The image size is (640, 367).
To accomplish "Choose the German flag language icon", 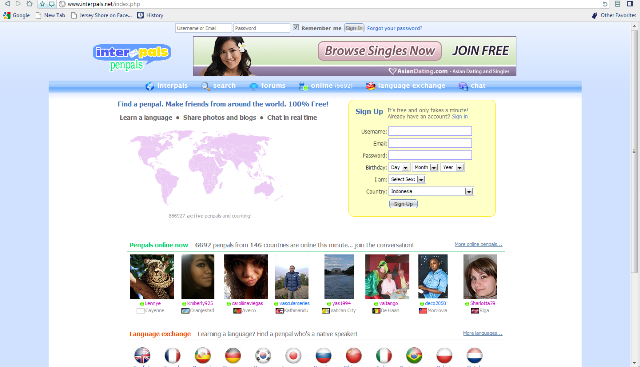I will [x=233, y=356].
